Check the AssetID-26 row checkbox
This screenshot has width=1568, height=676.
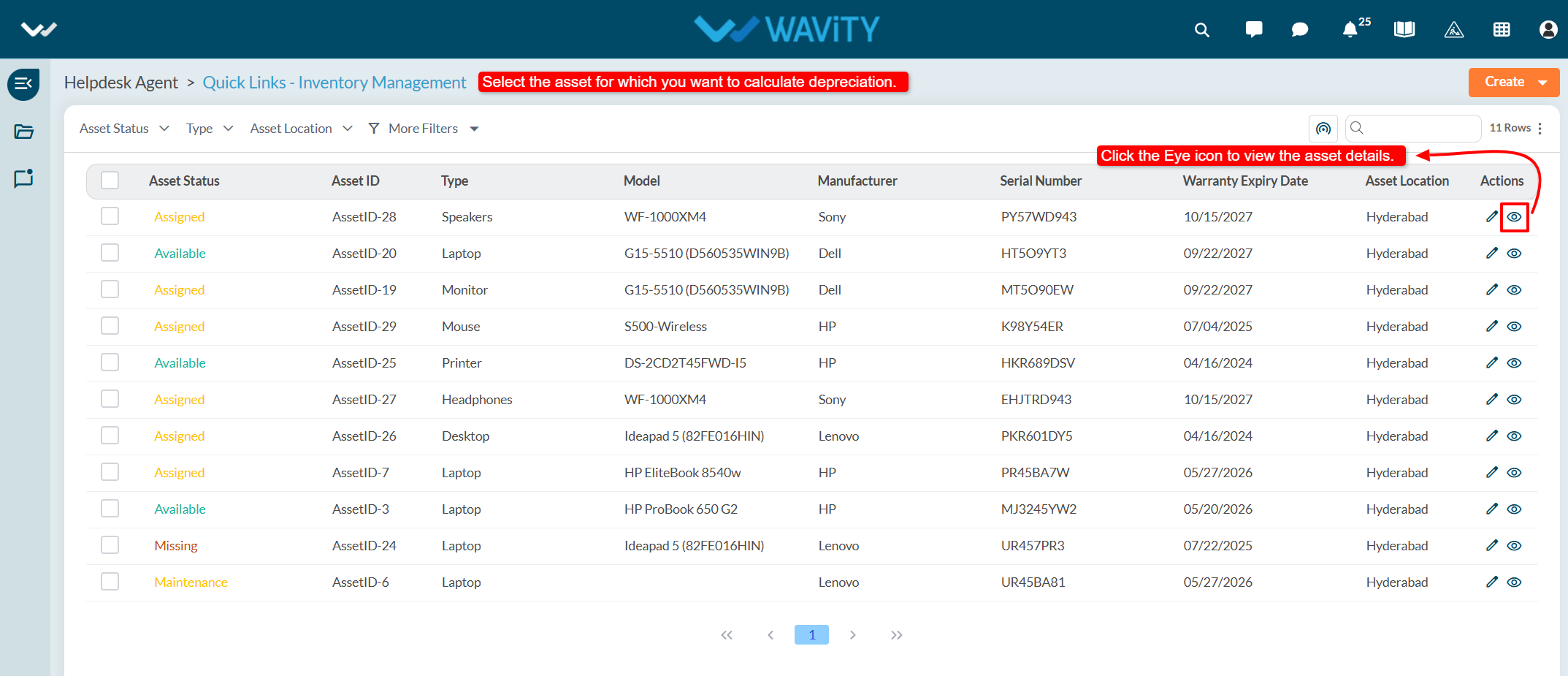110,436
